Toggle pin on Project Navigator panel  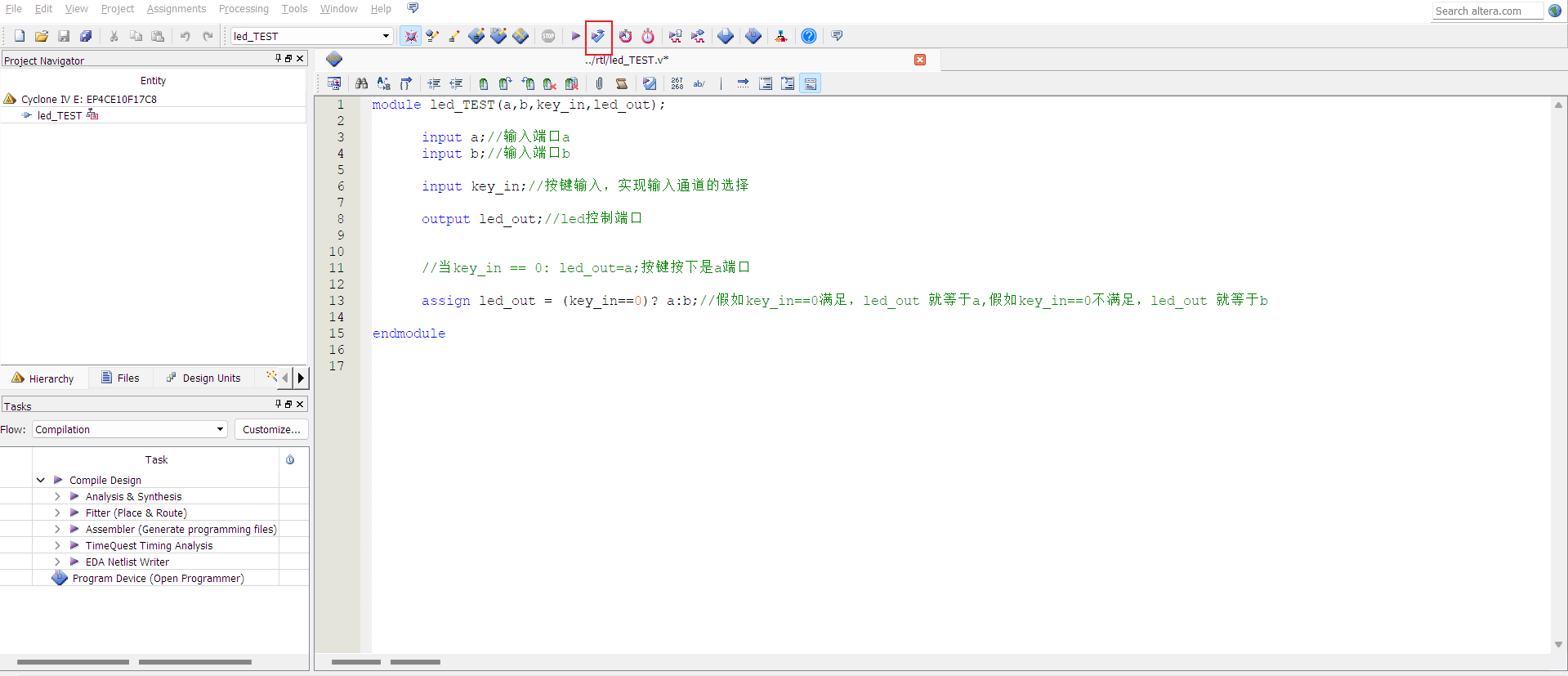[278, 58]
